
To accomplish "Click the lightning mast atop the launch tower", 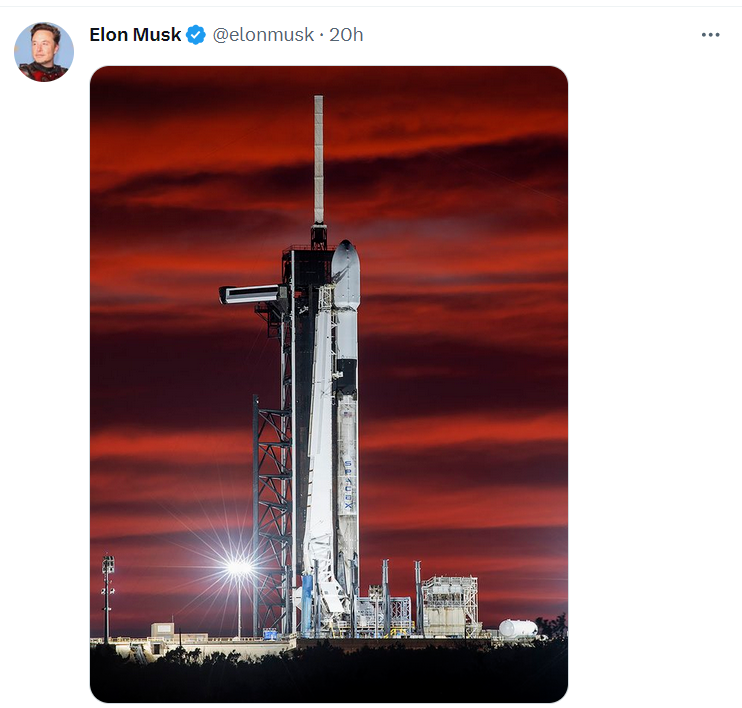I will point(319,160).
